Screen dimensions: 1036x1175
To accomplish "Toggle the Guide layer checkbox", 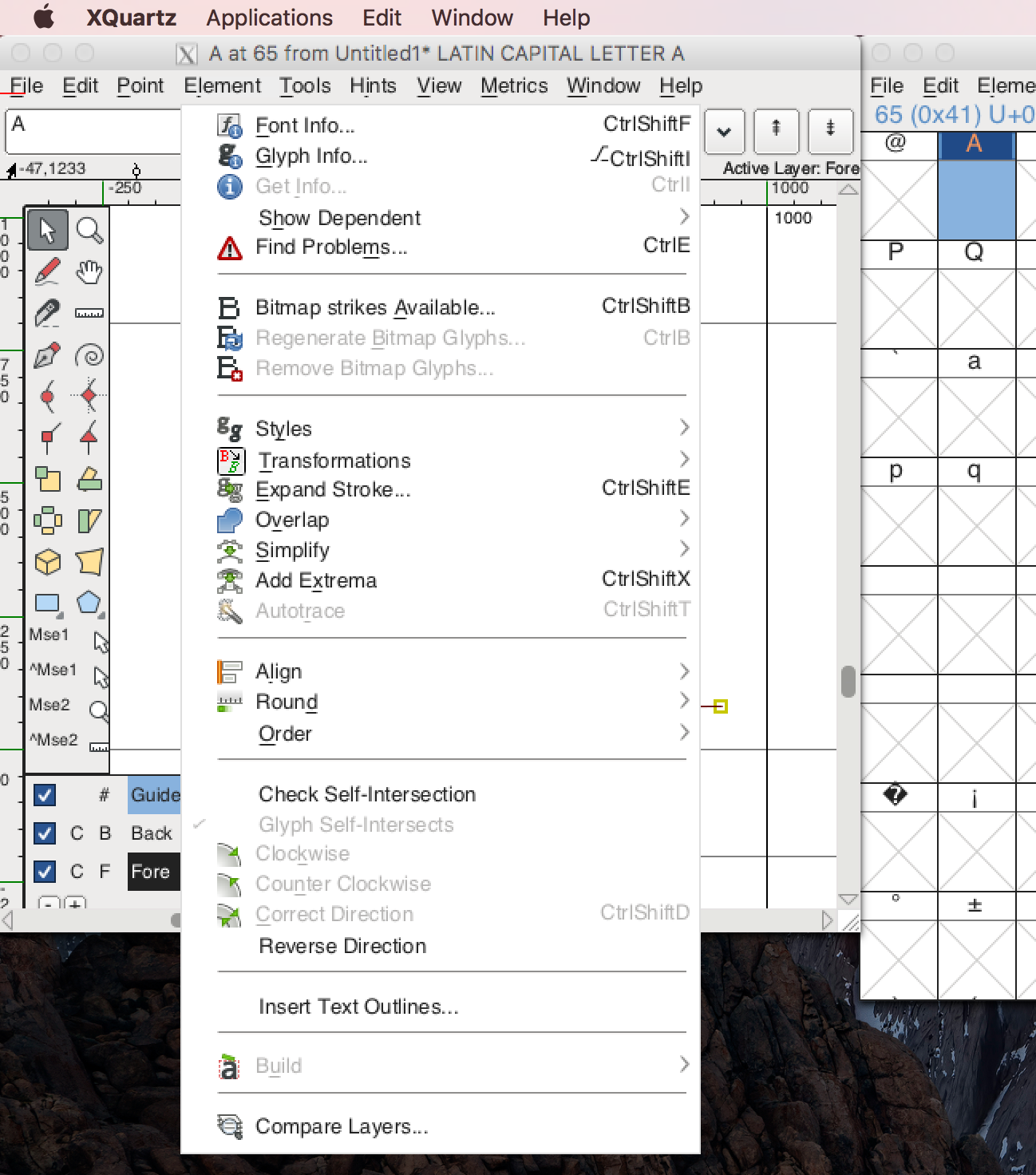I will tap(45, 795).
